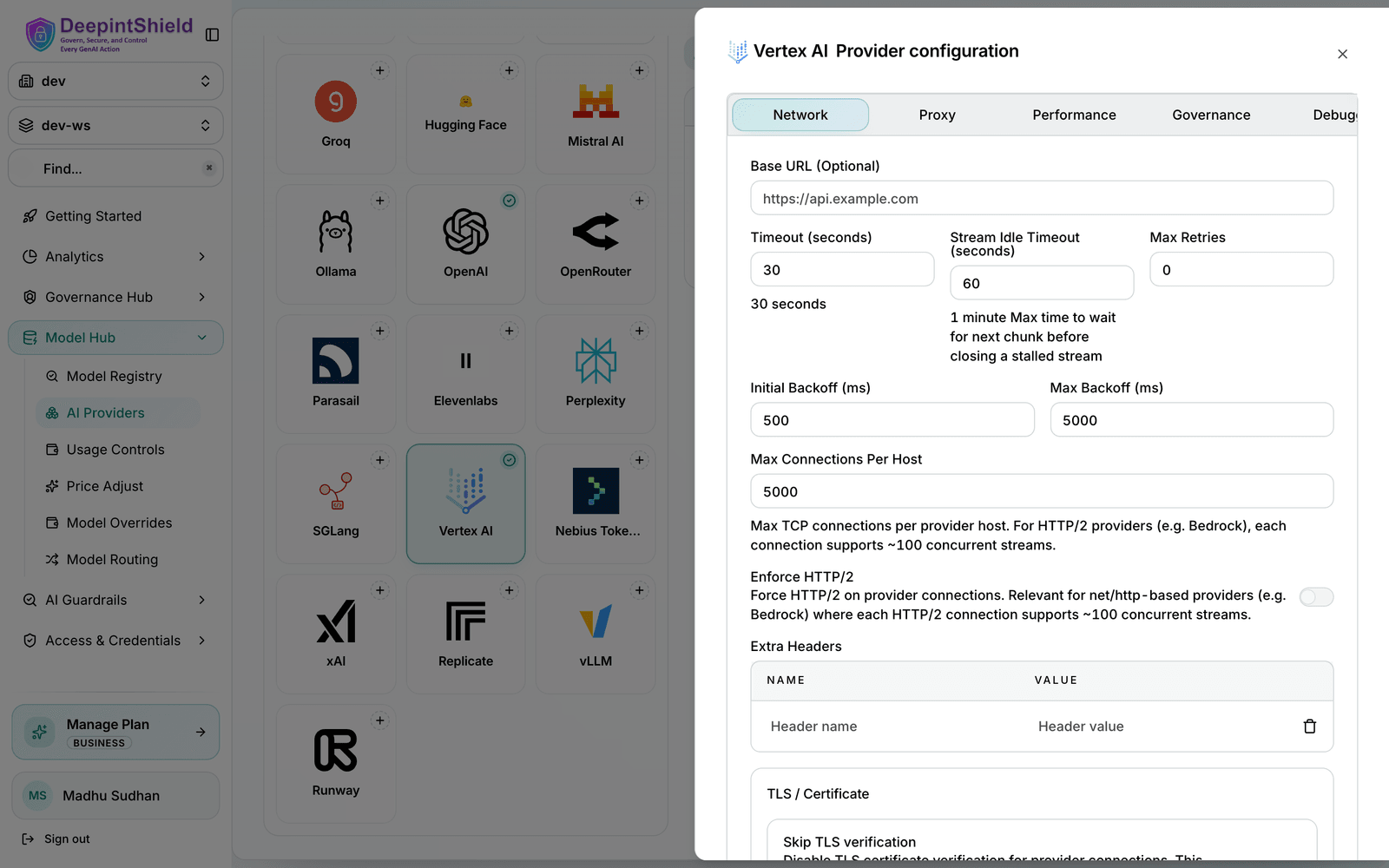This screenshot has height=868, width=1389.
Task: Add Ollama using its plus icon
Action: [x=379, y=201]
